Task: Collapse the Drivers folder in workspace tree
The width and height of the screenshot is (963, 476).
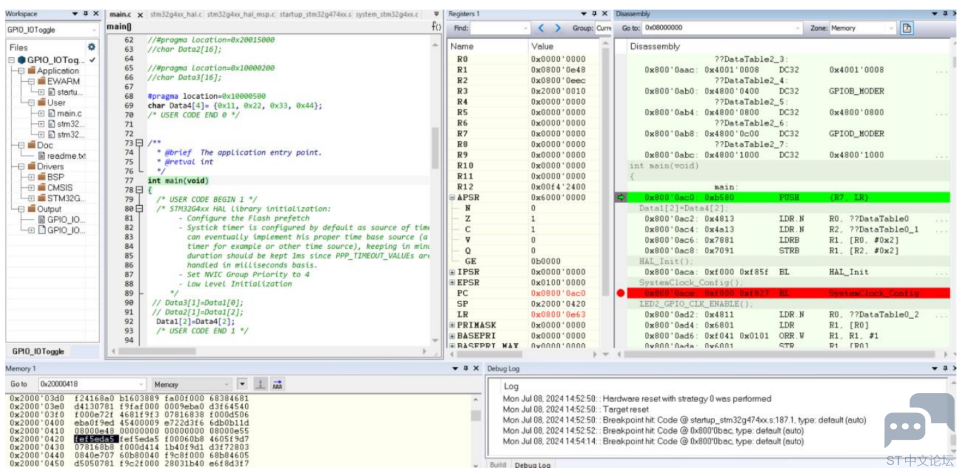Action: pyautogui.click(x=21, y=166)
